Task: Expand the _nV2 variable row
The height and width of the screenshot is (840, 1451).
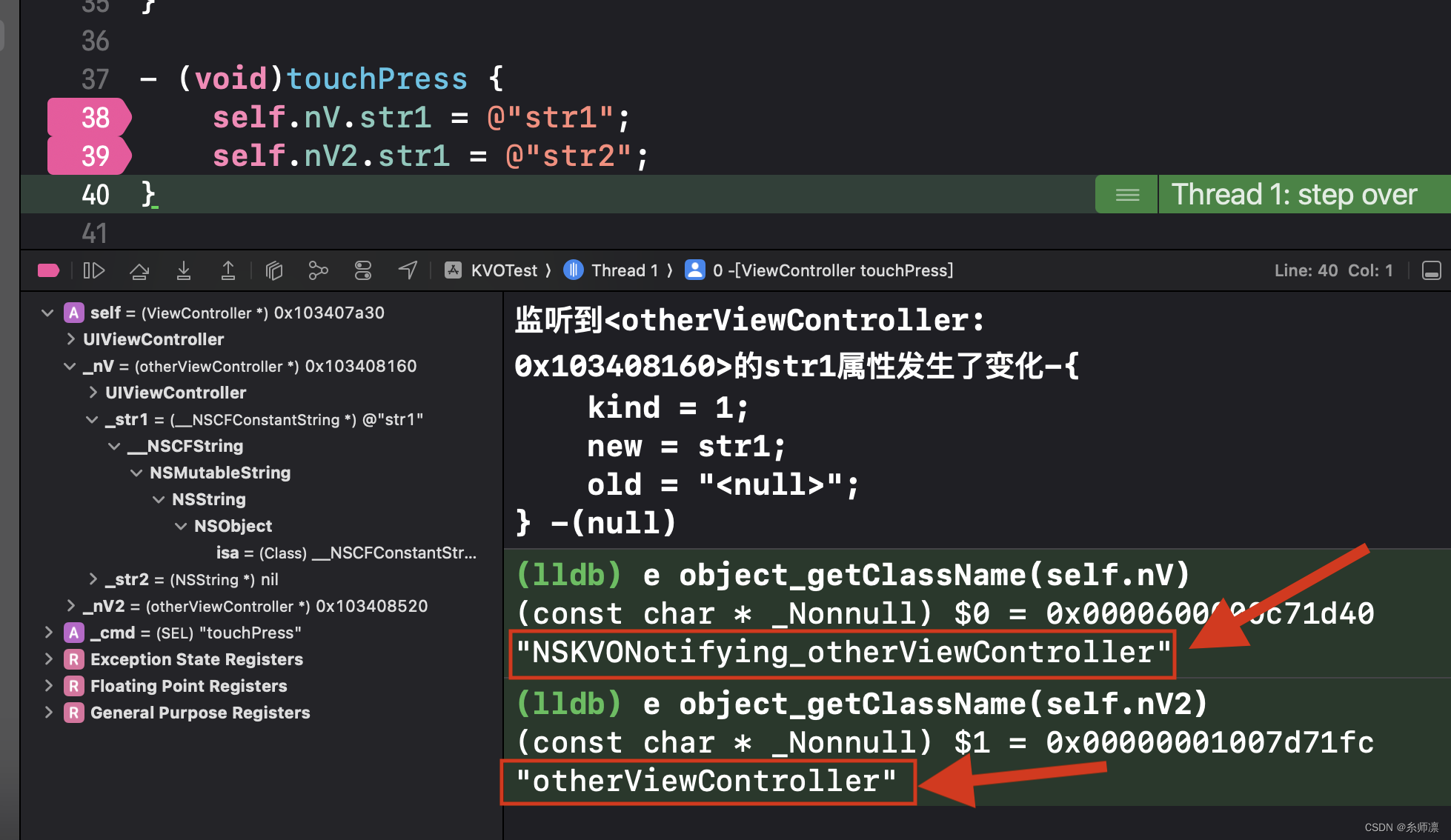Action: click(x=70, y=606)
